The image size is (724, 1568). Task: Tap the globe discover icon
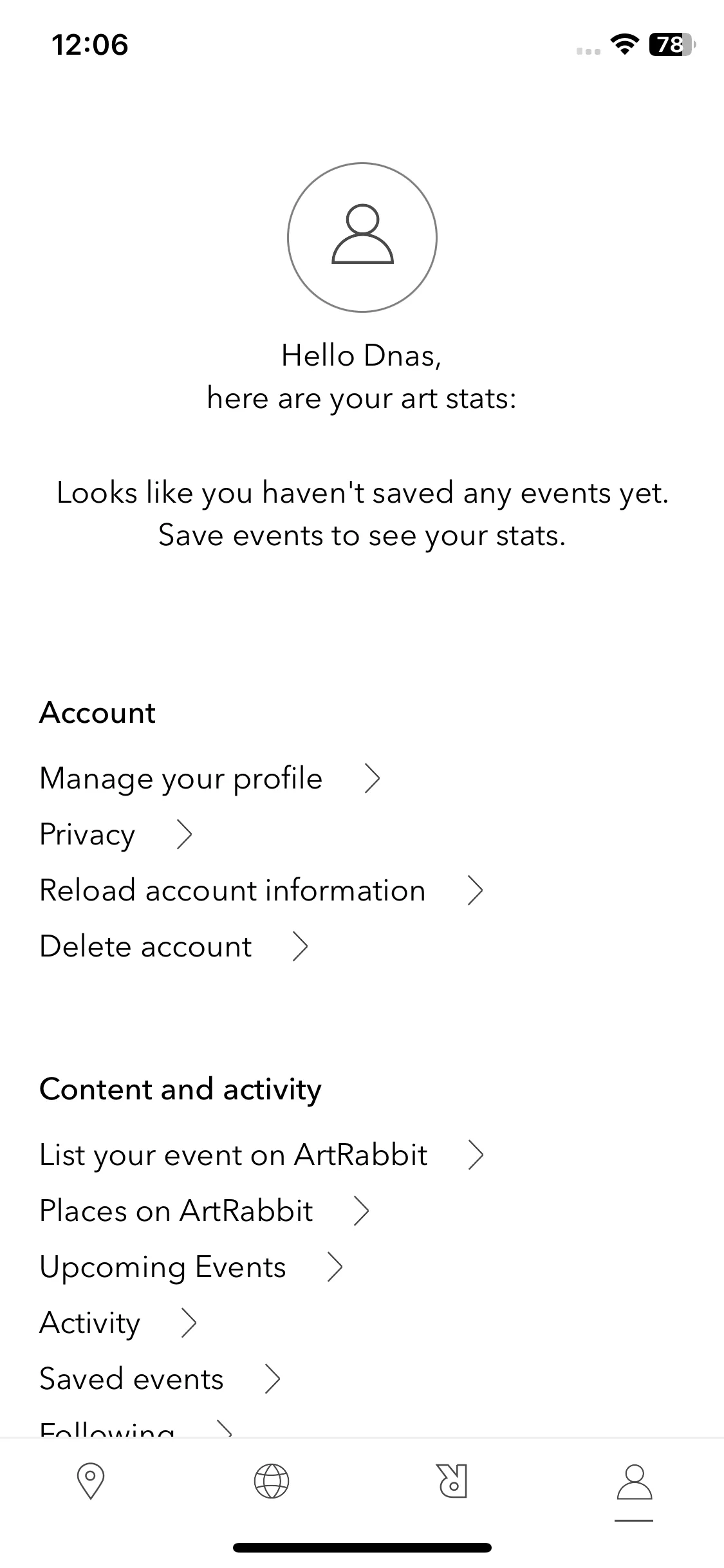pyautogui.click(x=272, y=1481)
